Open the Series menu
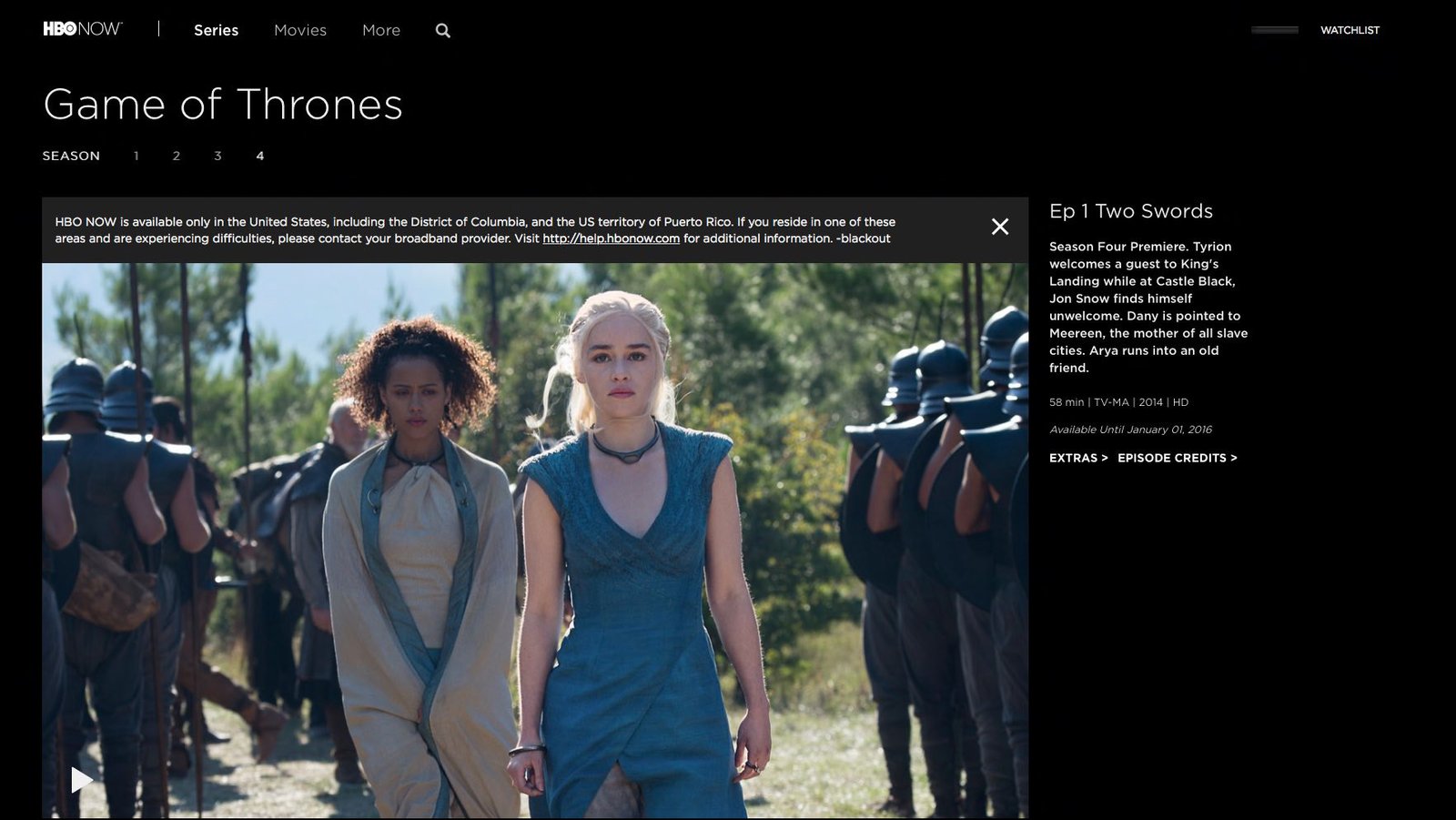The image size is (1456, 820). (217, 30)
